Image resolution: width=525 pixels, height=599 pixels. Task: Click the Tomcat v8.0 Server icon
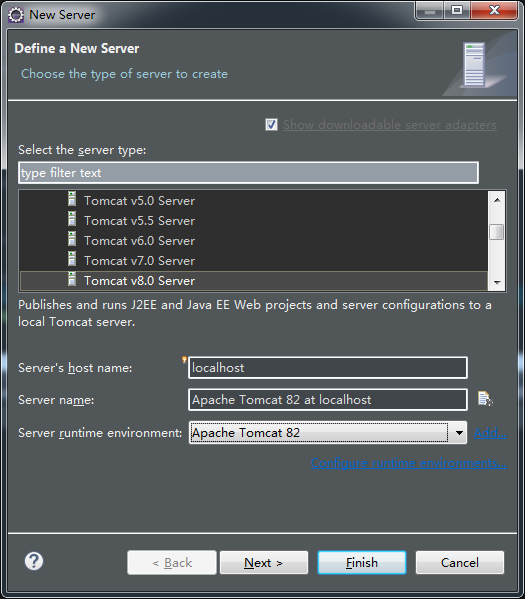(x=72, y=279)
